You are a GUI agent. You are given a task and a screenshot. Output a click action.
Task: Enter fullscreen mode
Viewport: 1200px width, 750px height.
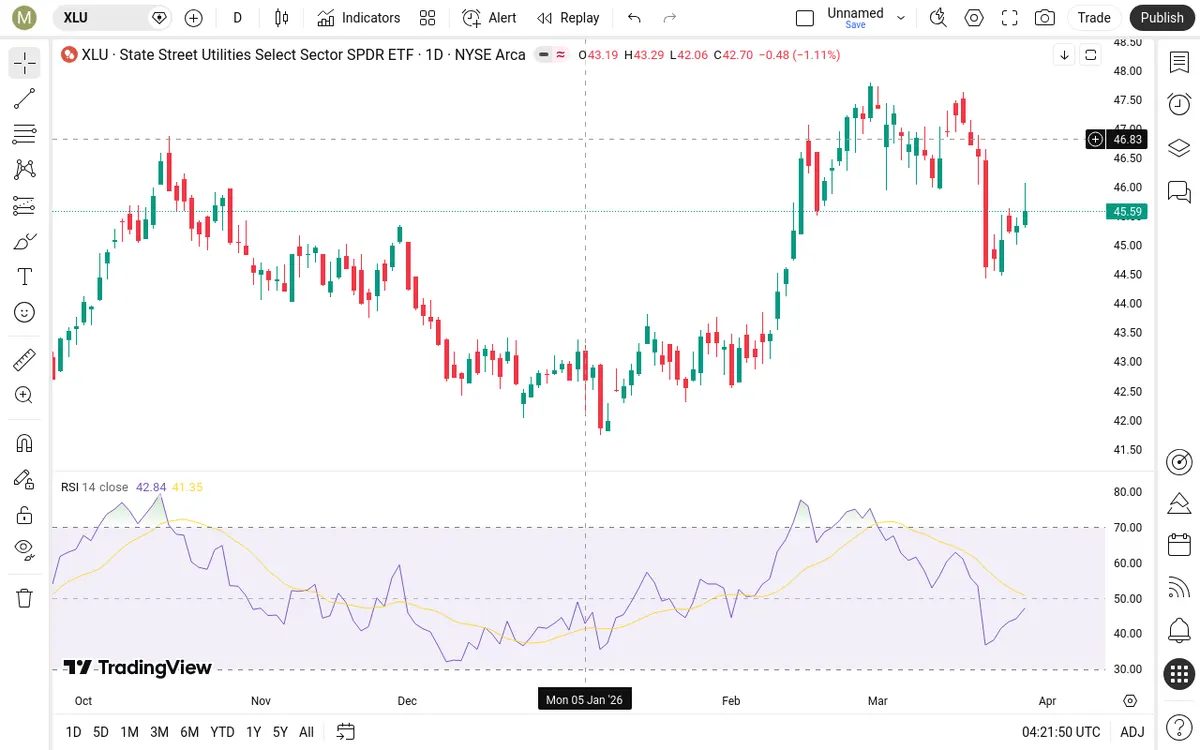1010,18
